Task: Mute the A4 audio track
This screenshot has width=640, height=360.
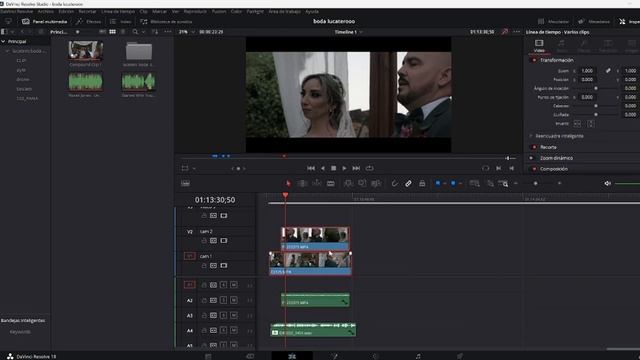Action: coord(233,331)
